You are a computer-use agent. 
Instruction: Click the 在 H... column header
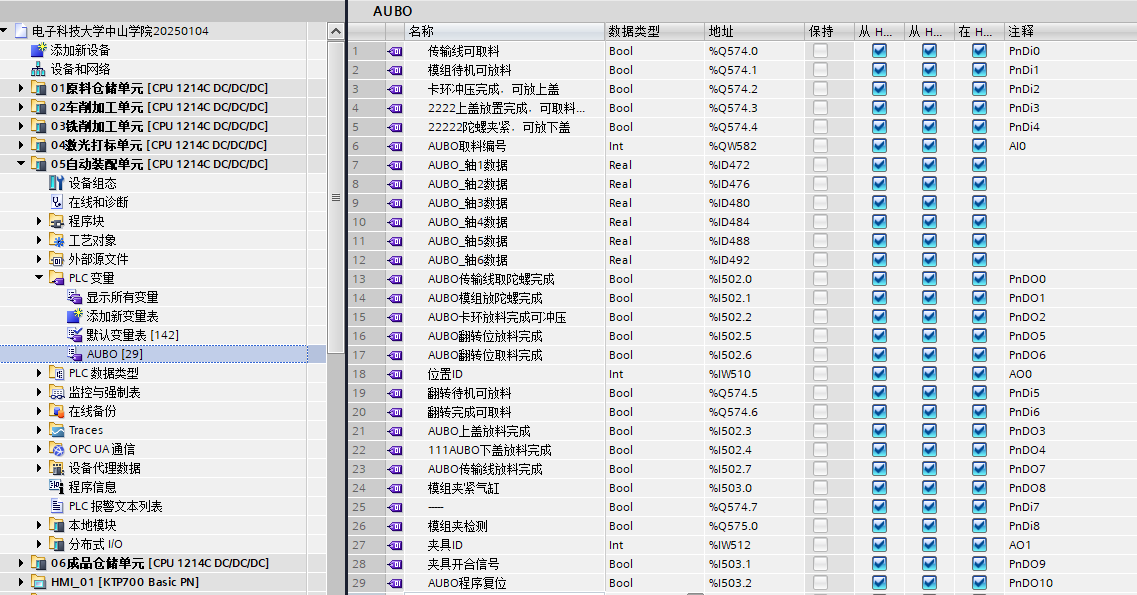pos(979,31)
